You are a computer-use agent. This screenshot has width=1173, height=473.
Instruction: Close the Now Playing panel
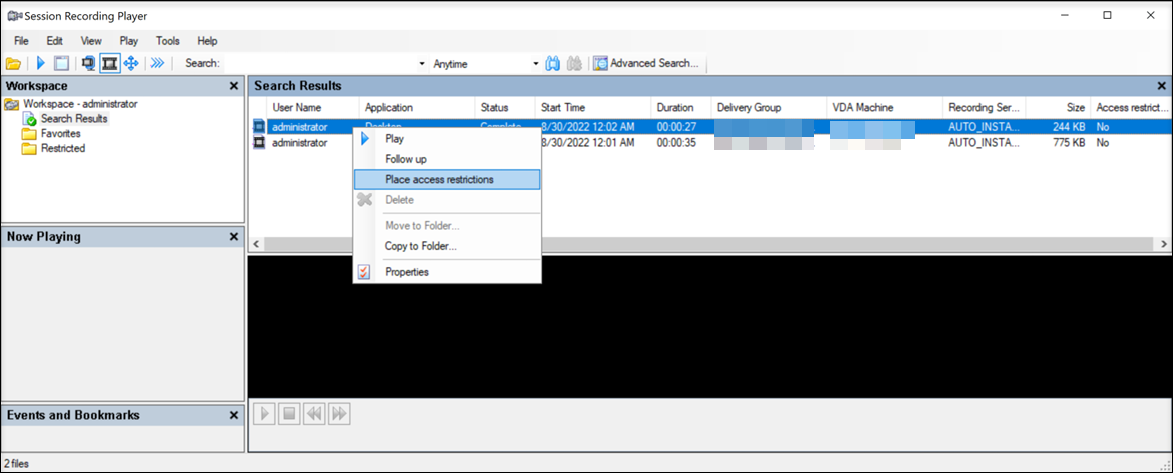[x=234, y=237]
